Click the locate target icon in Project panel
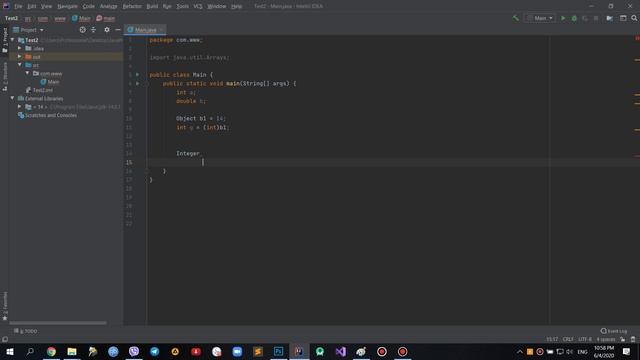Screen dimensions: 640x360 tap(83, 30)
